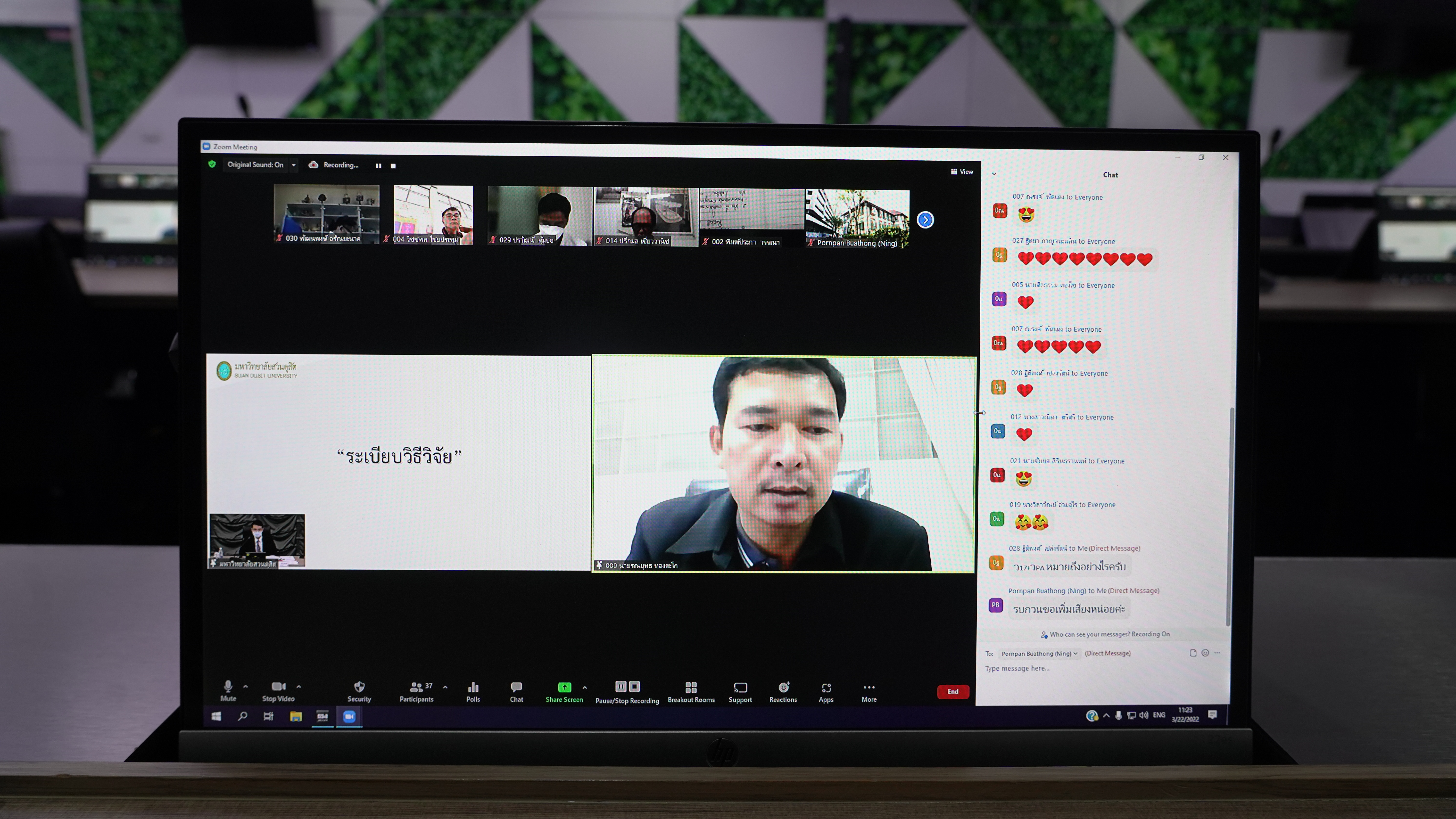The height and width of the screenshot is (819, 1456).
Task: Click 027 message with eight hearts
Action: pos(1085,259)
